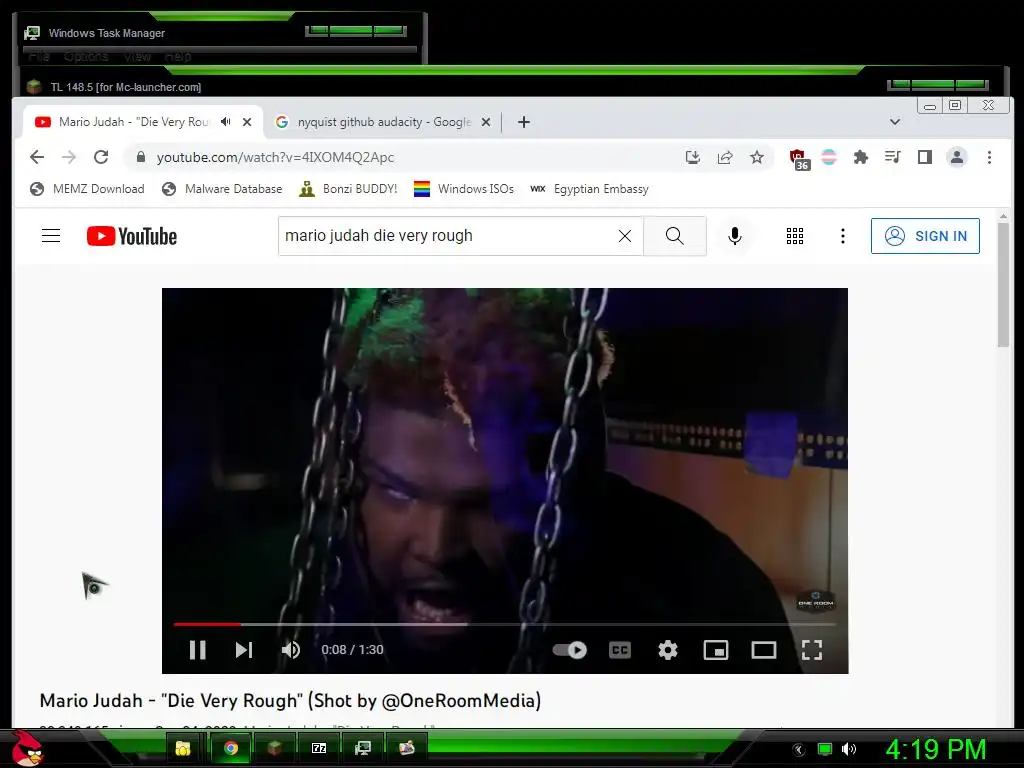1024x768 pixels.
Task: Mute tab via speaker icon on YouTube tab
Action: [225, 121]
